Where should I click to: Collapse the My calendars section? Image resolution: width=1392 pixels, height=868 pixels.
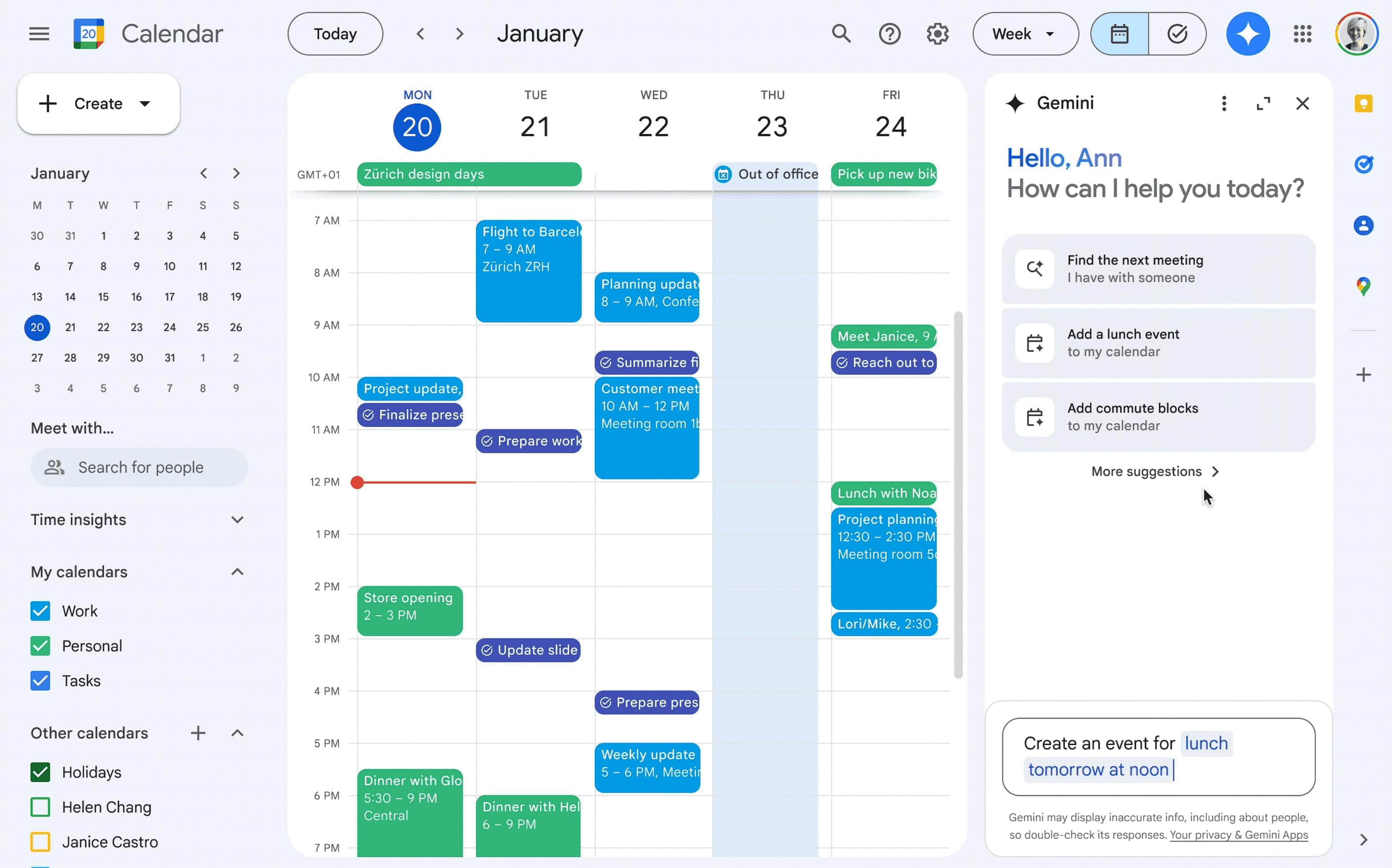pyautogui.click(x=237, y=572)
